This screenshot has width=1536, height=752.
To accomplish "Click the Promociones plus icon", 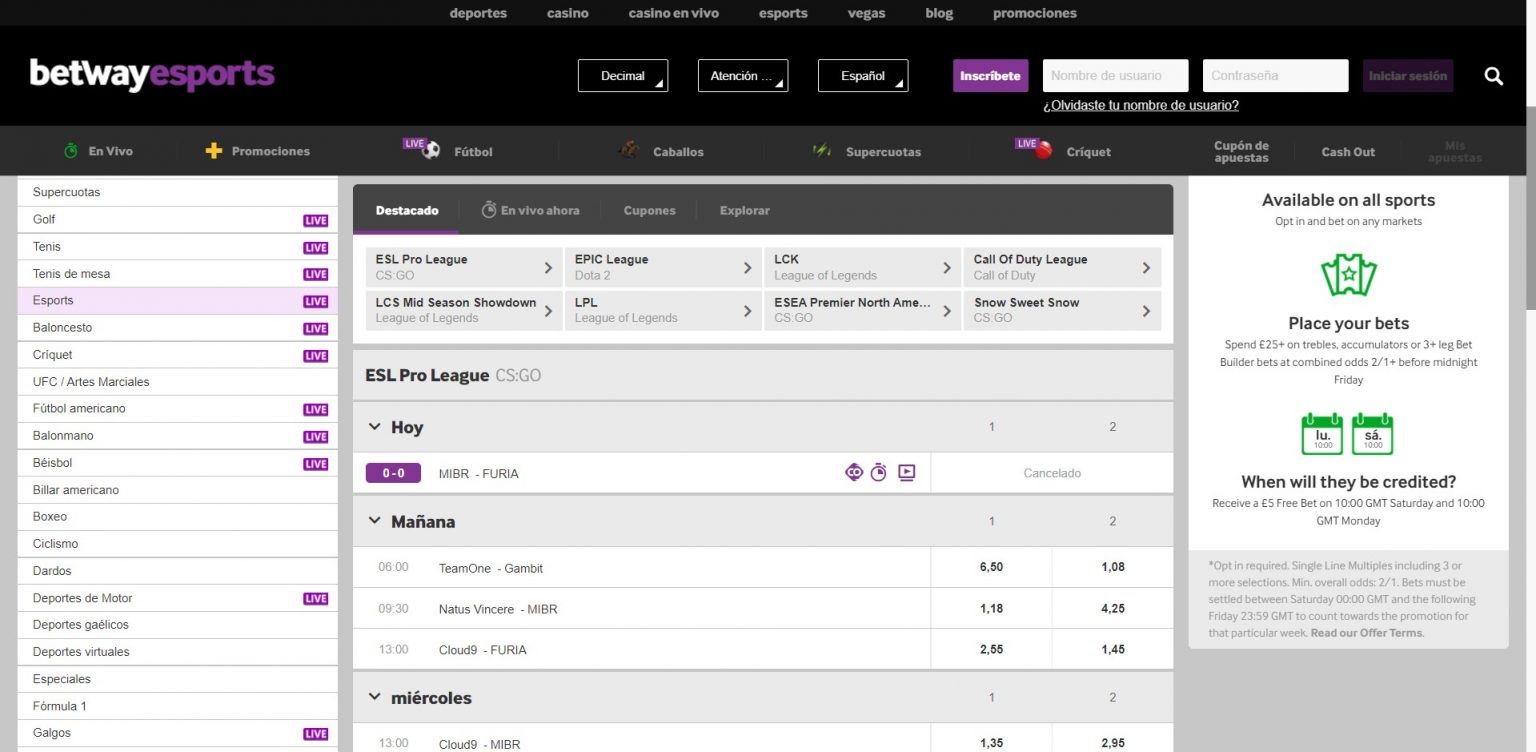I will 213,151.
